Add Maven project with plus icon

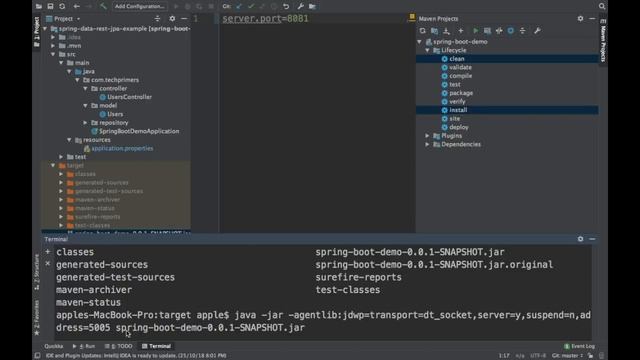(461, 31)
